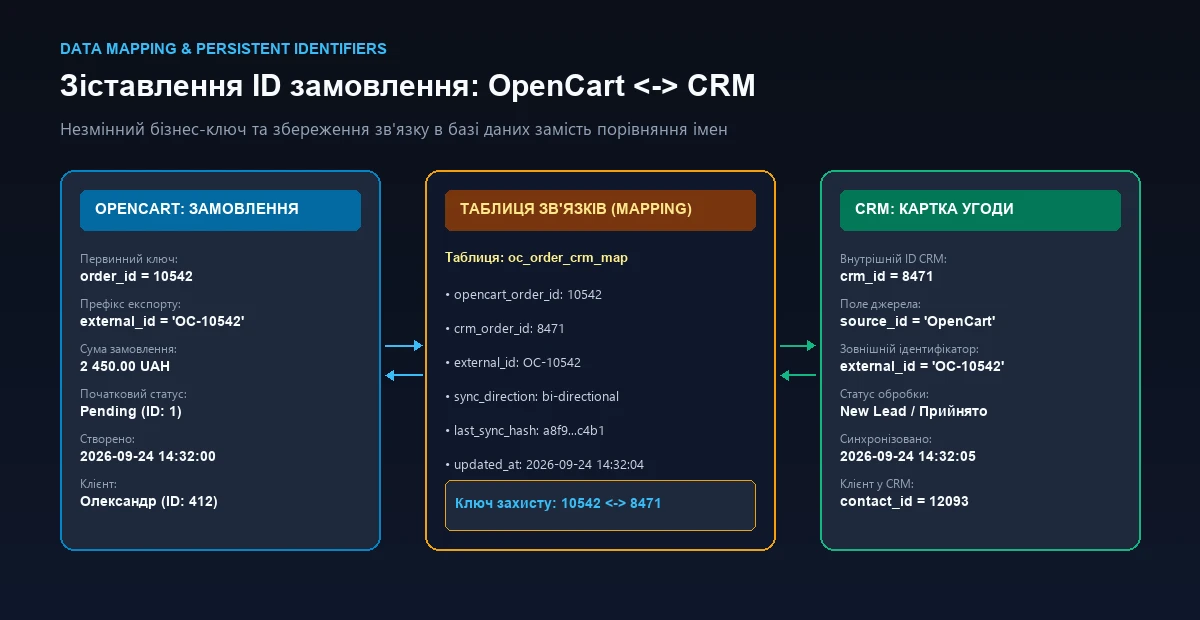Screen dimensions: 1200x620
Task: Select external_id value in OpenCart card
Action: (x=162, y=321)
